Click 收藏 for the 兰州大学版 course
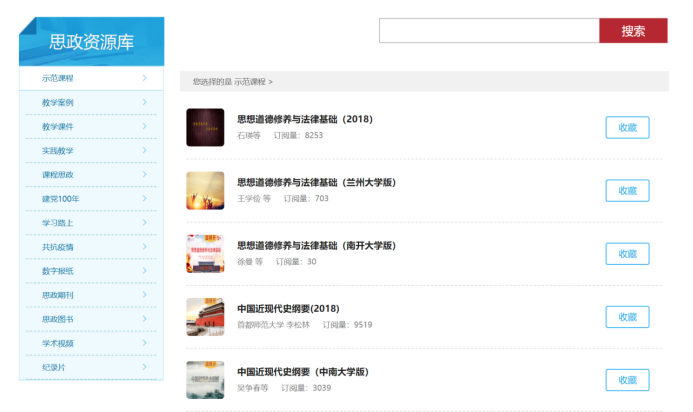 point(627,191)
